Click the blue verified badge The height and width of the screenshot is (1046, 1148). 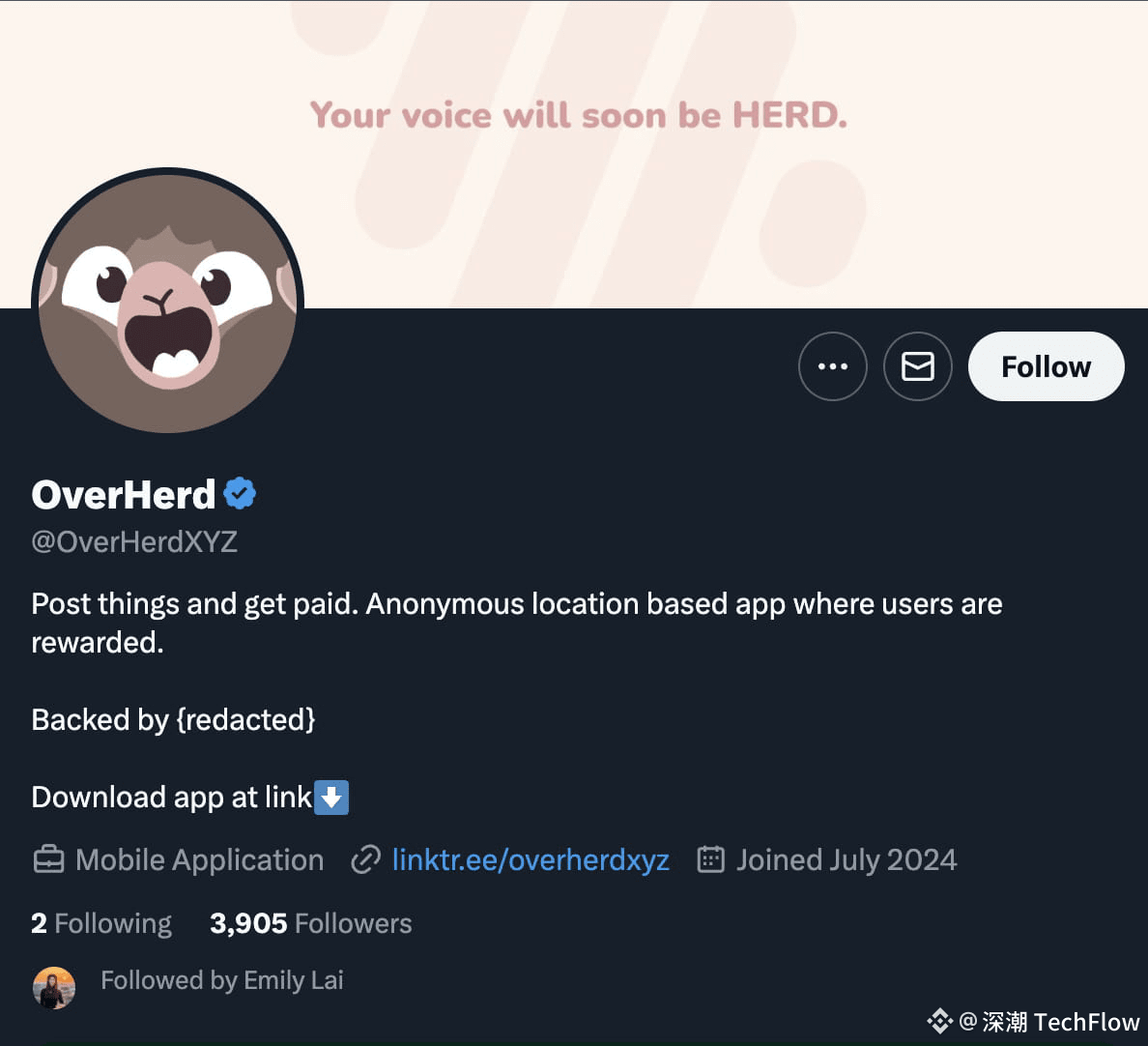point(240,494)
